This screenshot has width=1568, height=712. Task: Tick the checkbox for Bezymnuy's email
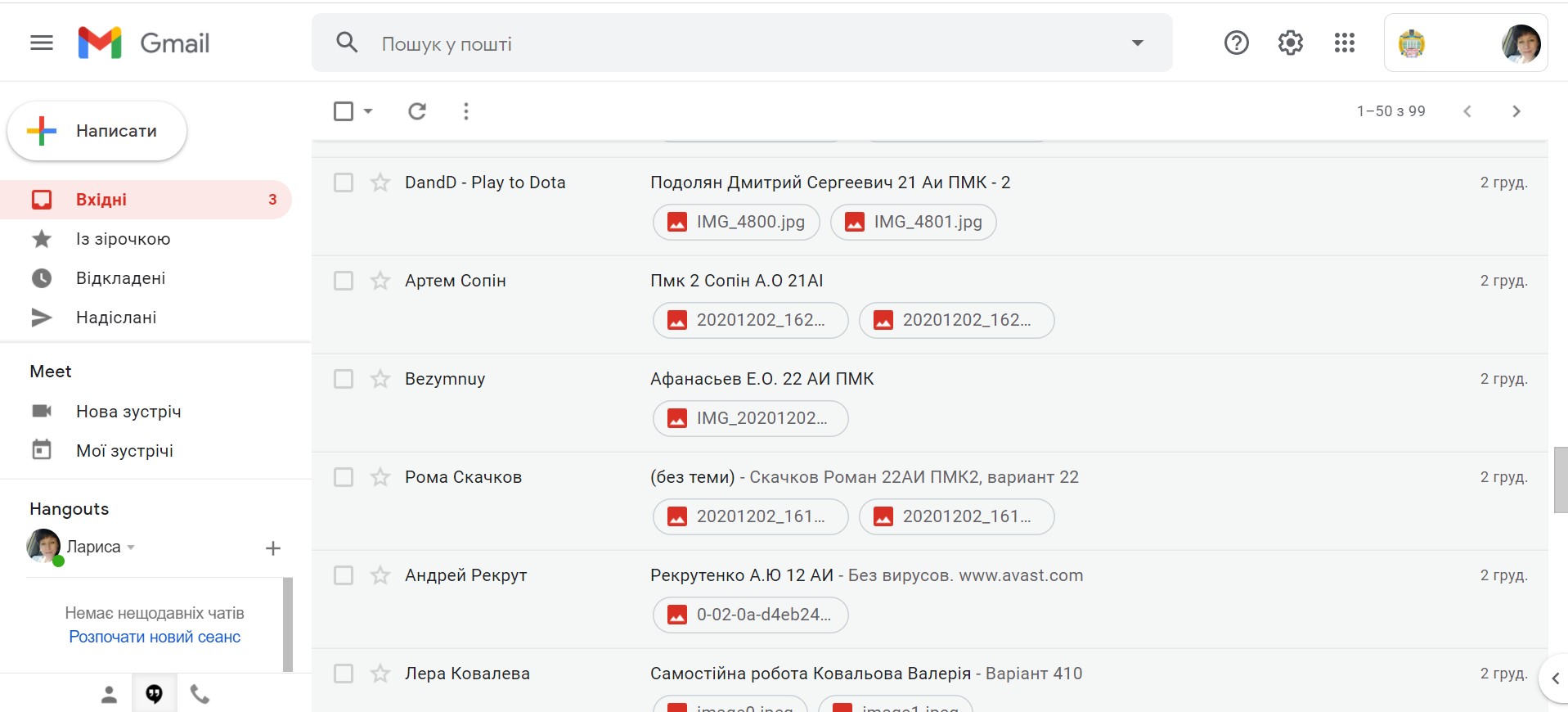point(344,379)
